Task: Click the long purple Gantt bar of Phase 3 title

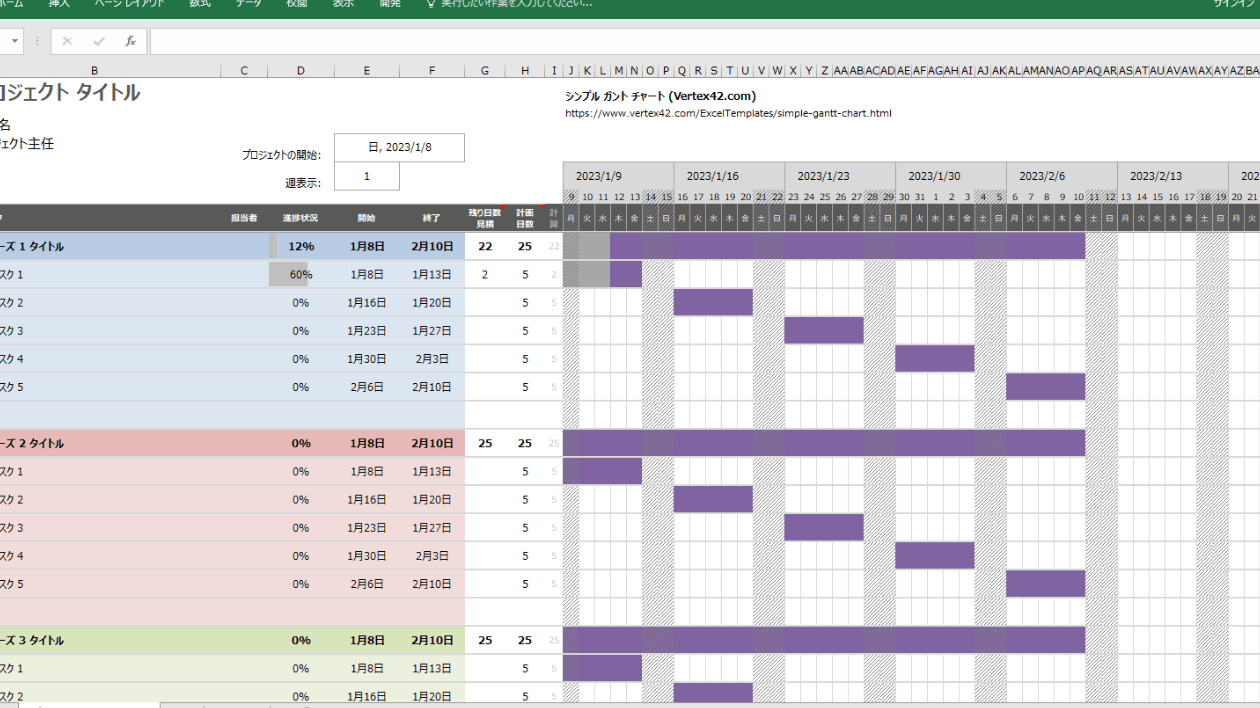Action: click(824, 640)
